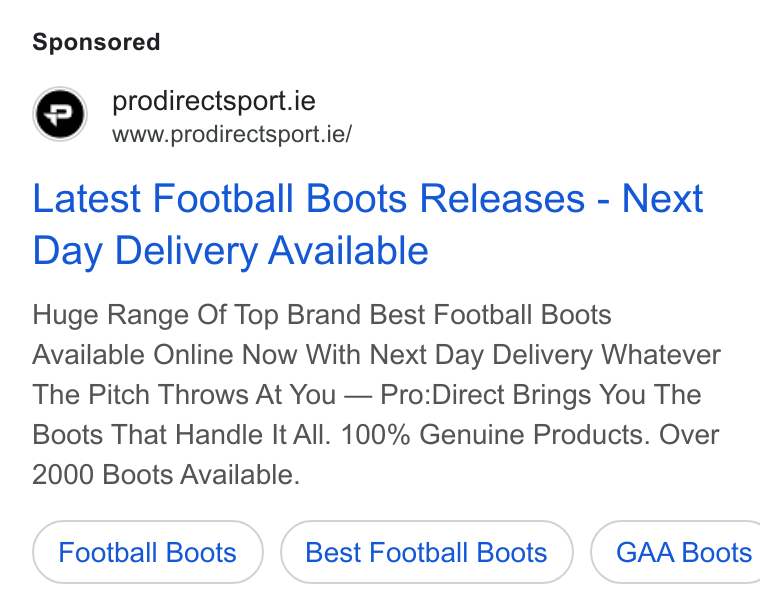This screenshot has width=760, height=616.
Task: Click the Pro:Direct round logo icon
Action: pyautogui.click(x=60, y=114)
